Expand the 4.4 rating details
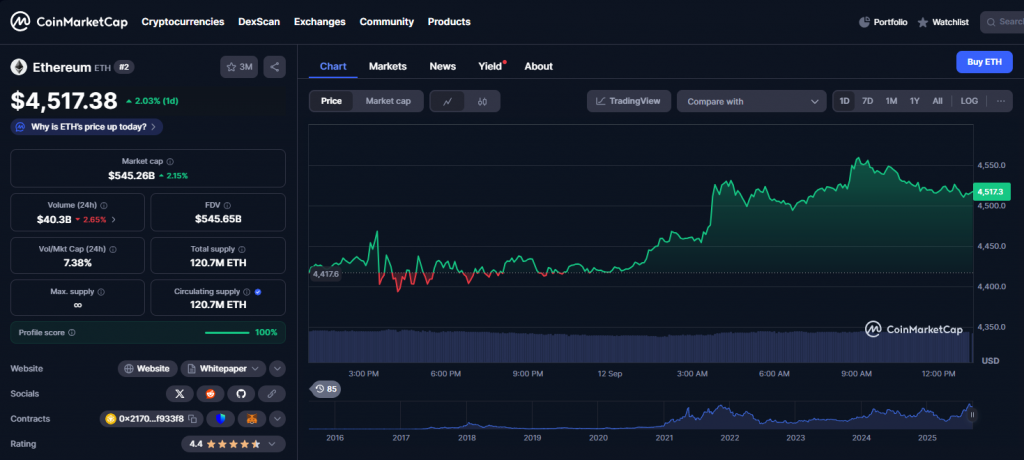This screenshot has width=1024, height=460. pos(233,444)
